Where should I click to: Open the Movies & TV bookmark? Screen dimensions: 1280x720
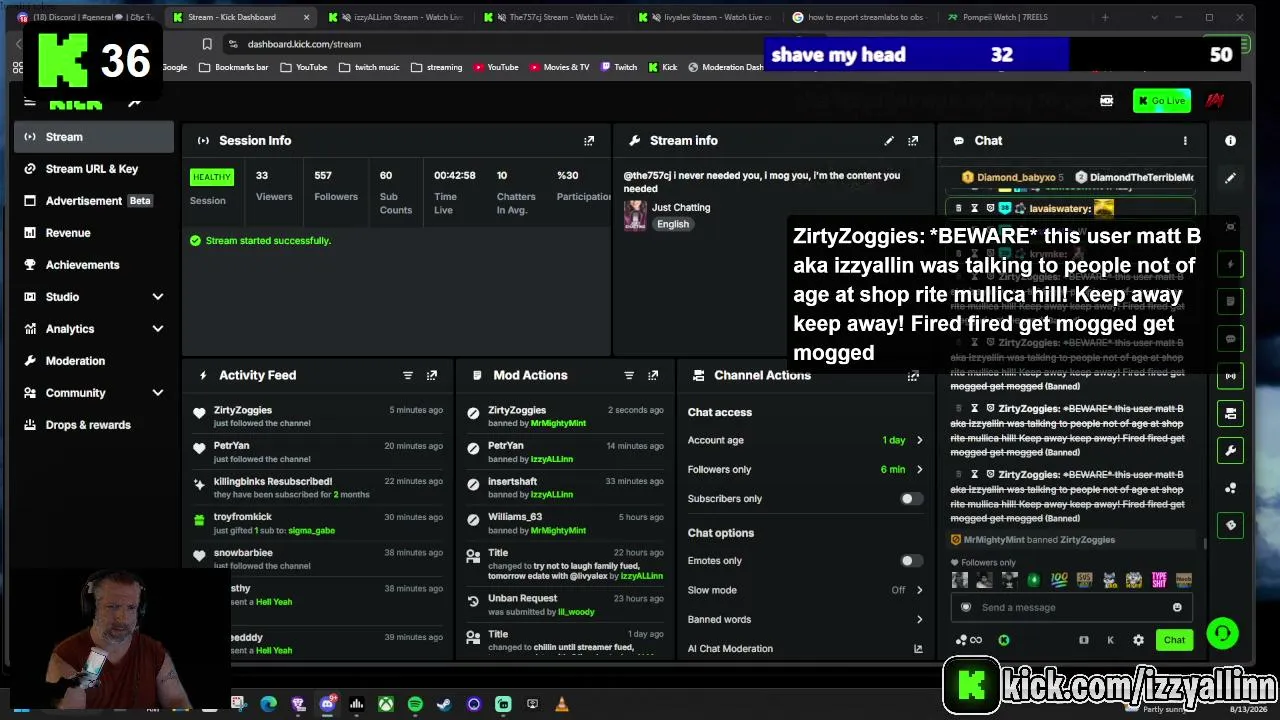[560, 67]
